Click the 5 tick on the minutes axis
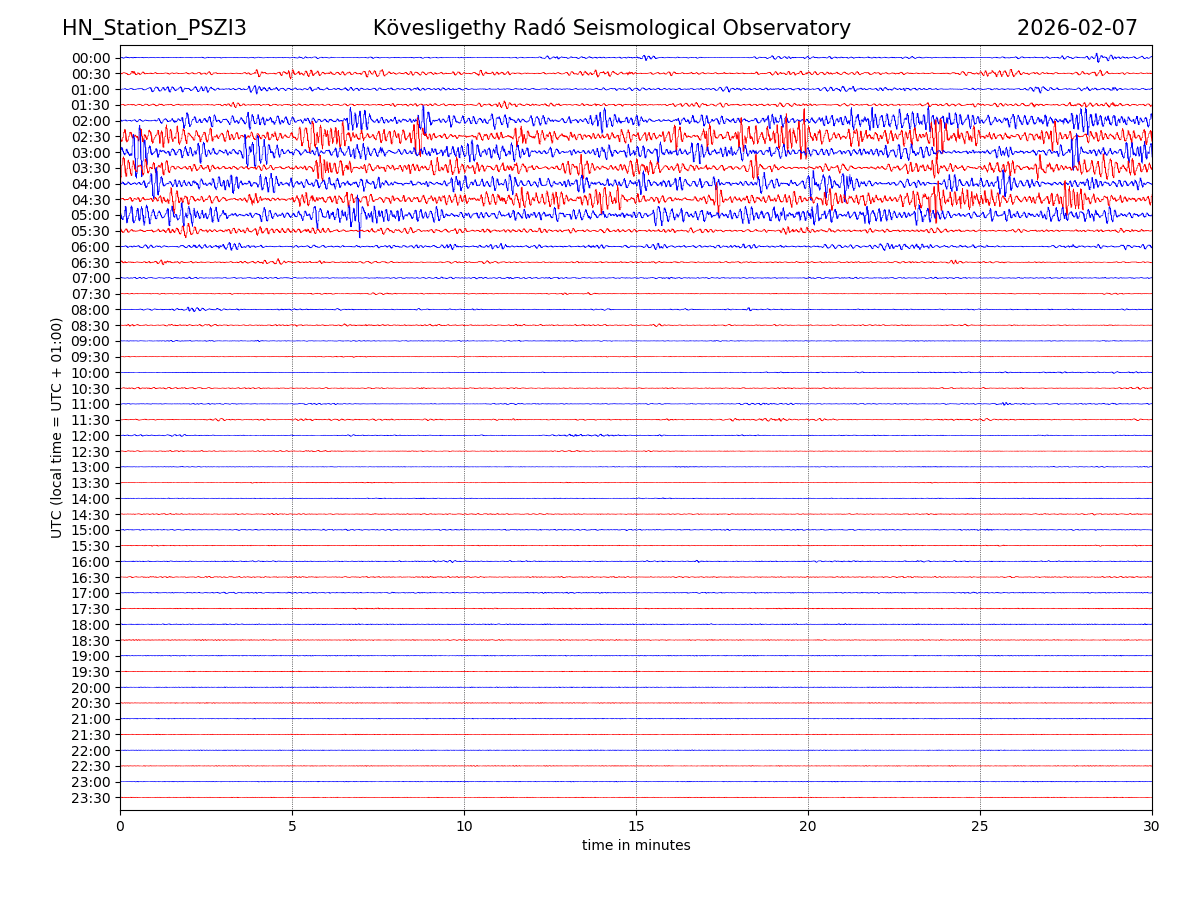The height and width of the screenshot is (900, 1200). point(292,827)
